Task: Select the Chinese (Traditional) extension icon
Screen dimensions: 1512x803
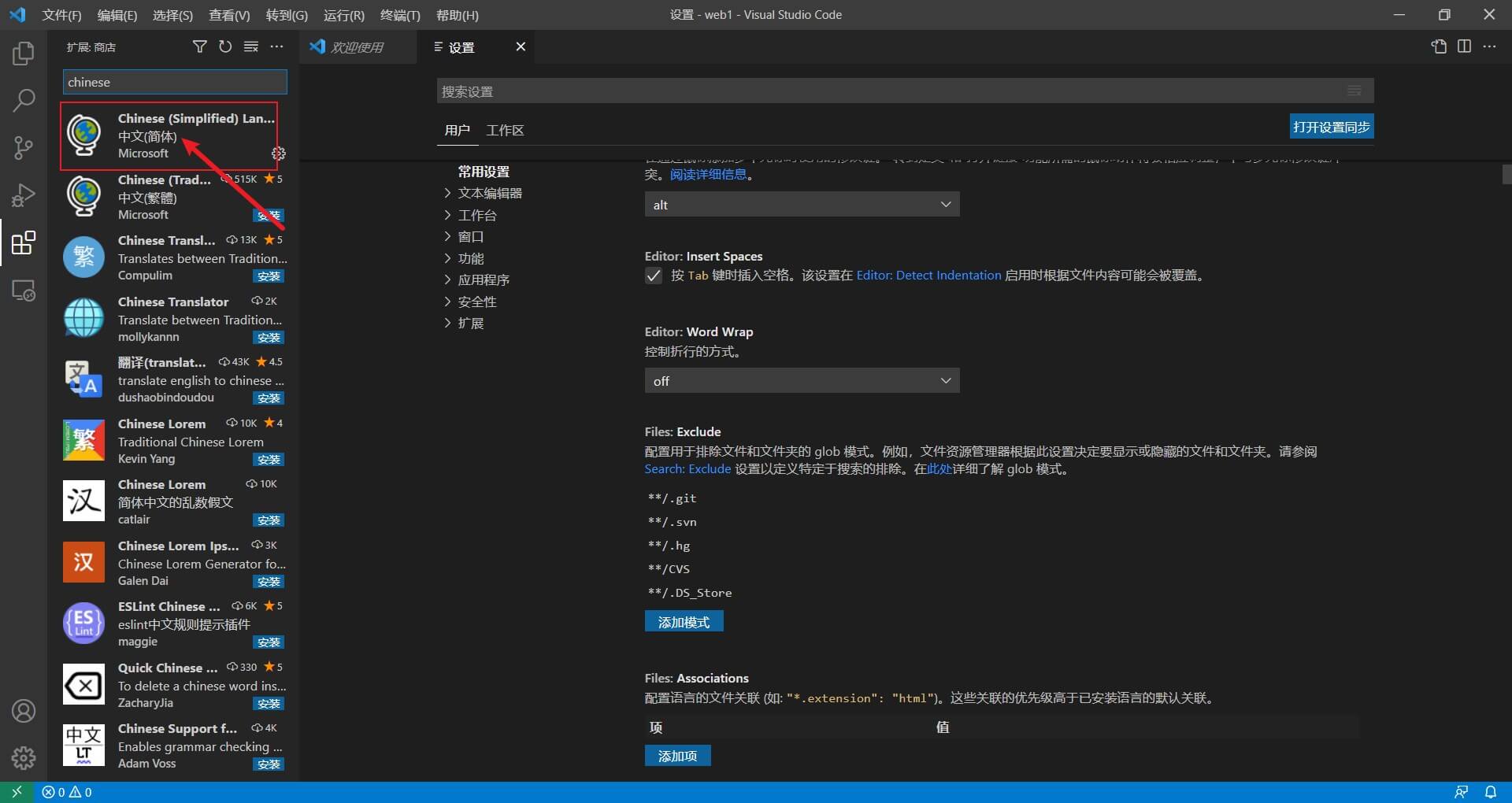Action: click(x=83, y=196)
